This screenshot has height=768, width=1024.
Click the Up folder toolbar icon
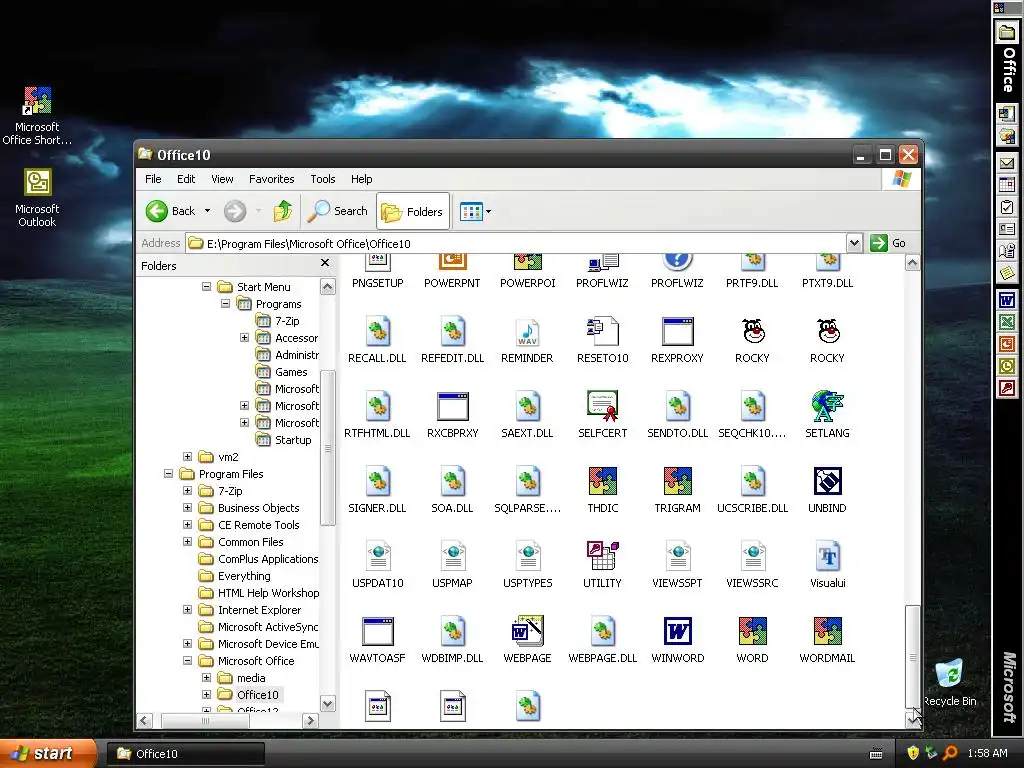283,211
